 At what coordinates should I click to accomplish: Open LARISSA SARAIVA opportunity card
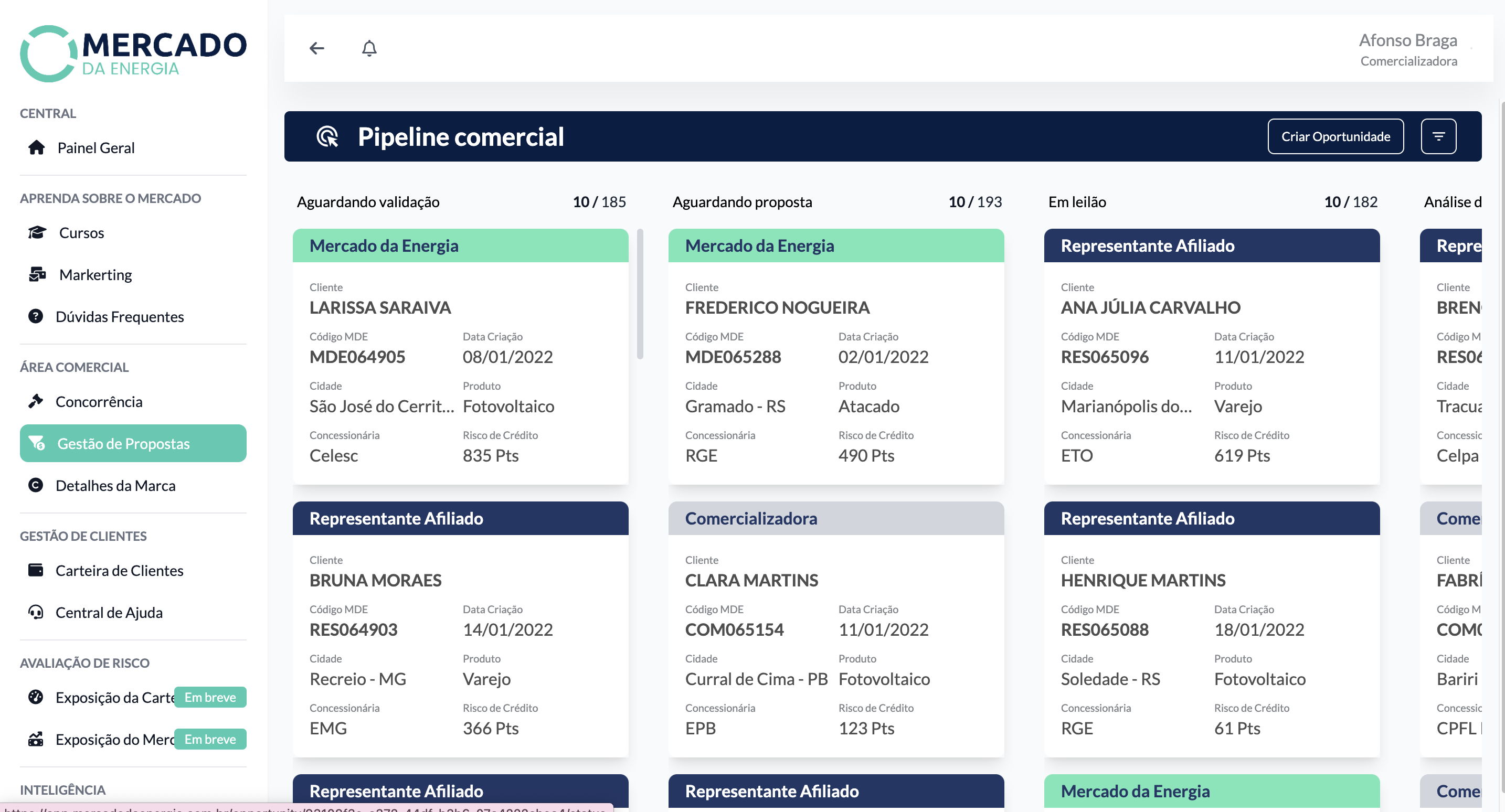tap(460, 356)
